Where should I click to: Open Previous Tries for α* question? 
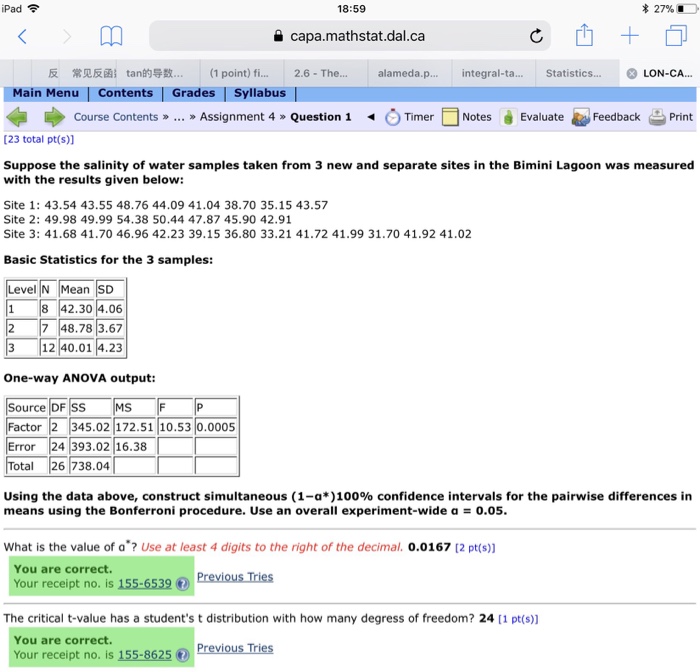(x=235, y=576)
